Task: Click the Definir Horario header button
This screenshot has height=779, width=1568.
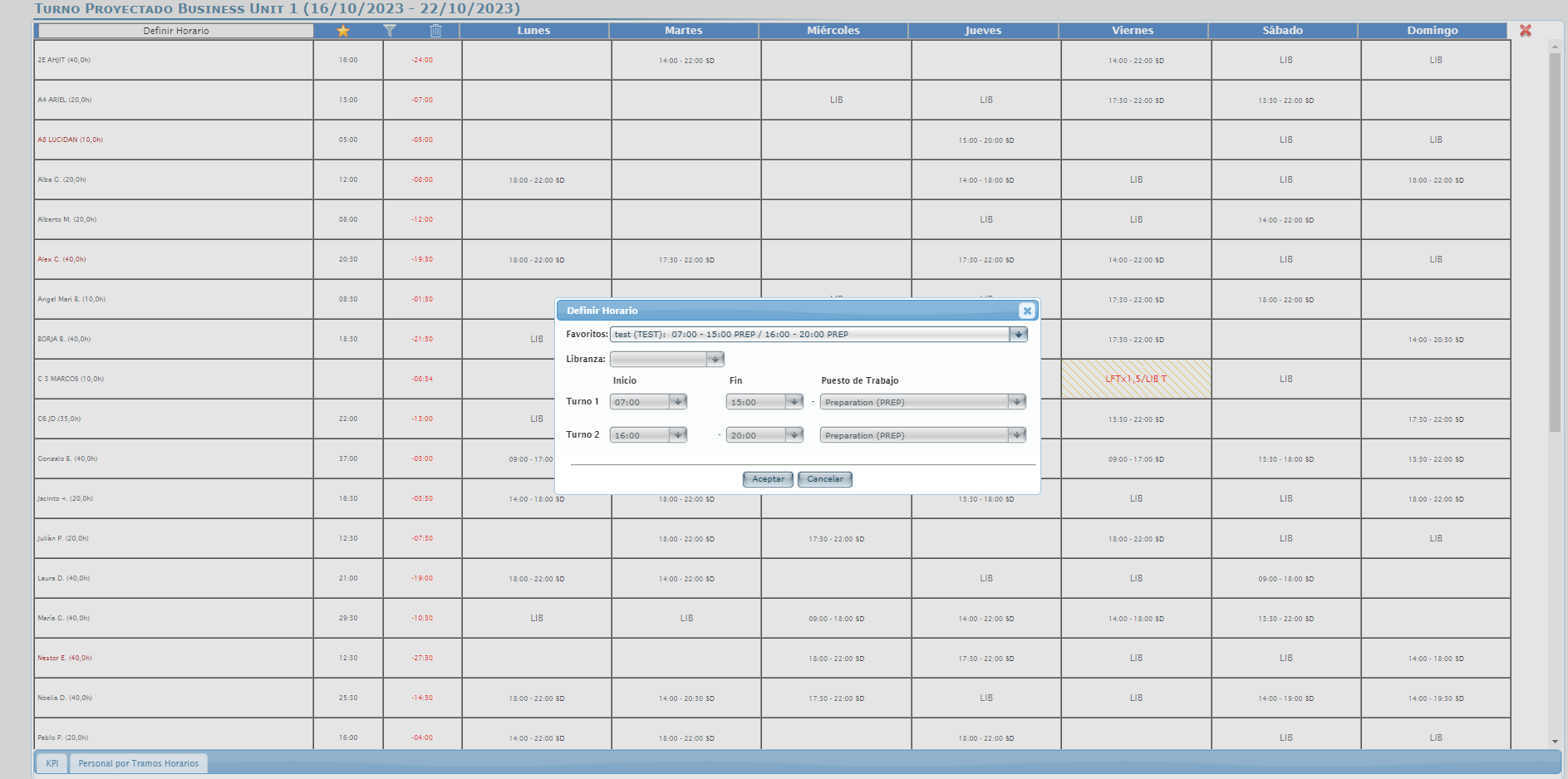Action: coord(176,31)
